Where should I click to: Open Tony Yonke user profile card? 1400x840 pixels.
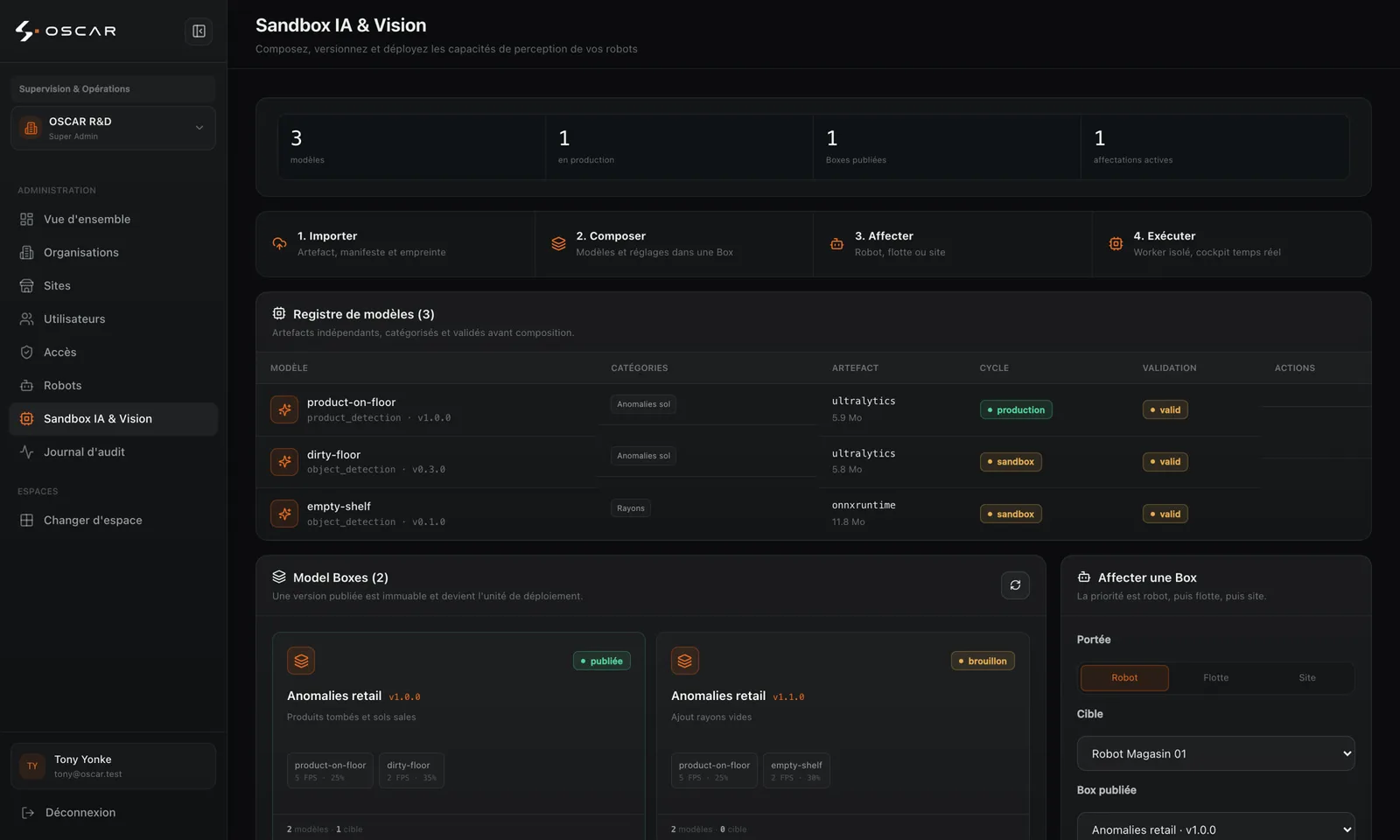[113, 766]
